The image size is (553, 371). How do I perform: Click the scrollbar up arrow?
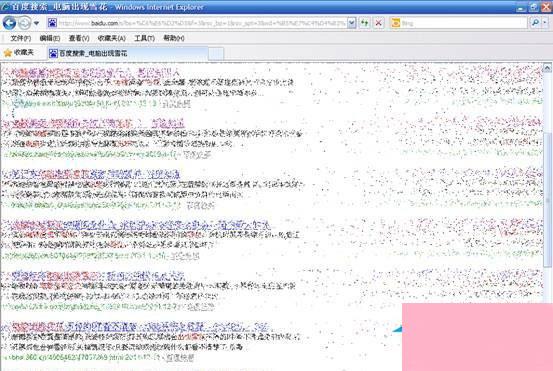click(x=547, y=68)
